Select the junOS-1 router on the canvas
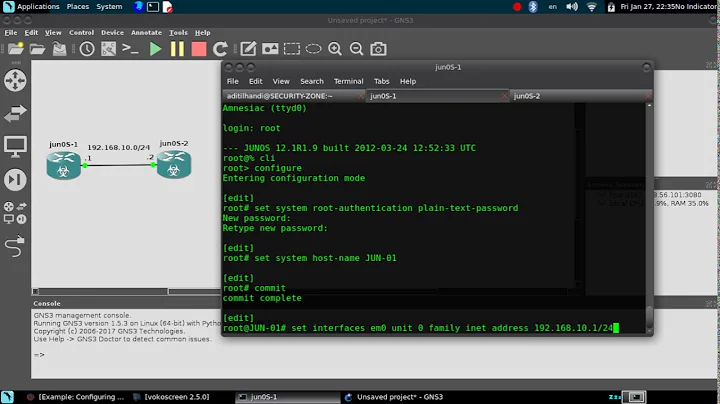This screenshot has width=720, height=404. [63, 166]
